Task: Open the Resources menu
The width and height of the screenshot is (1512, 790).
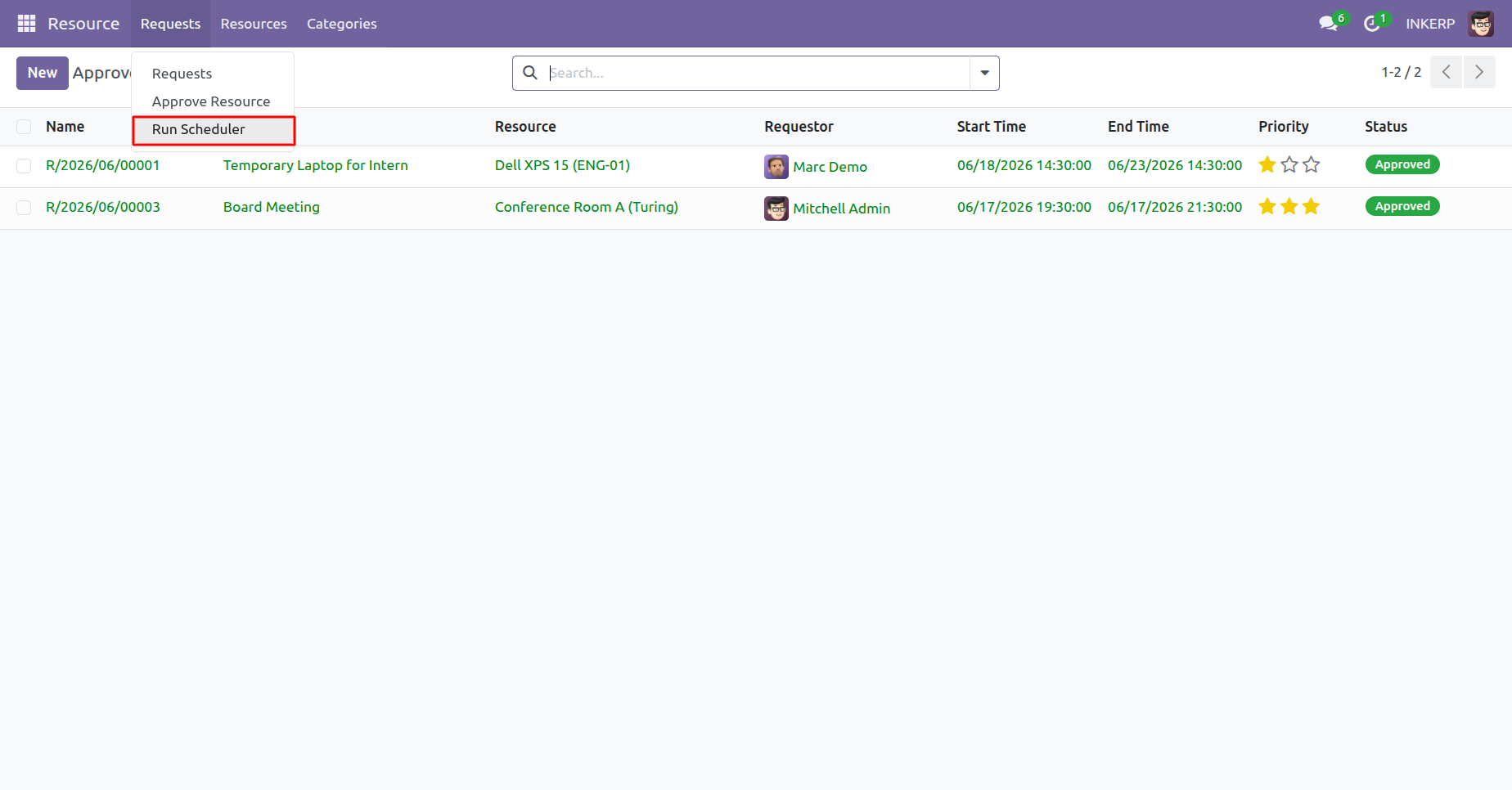Action: (x=254, y=24)
